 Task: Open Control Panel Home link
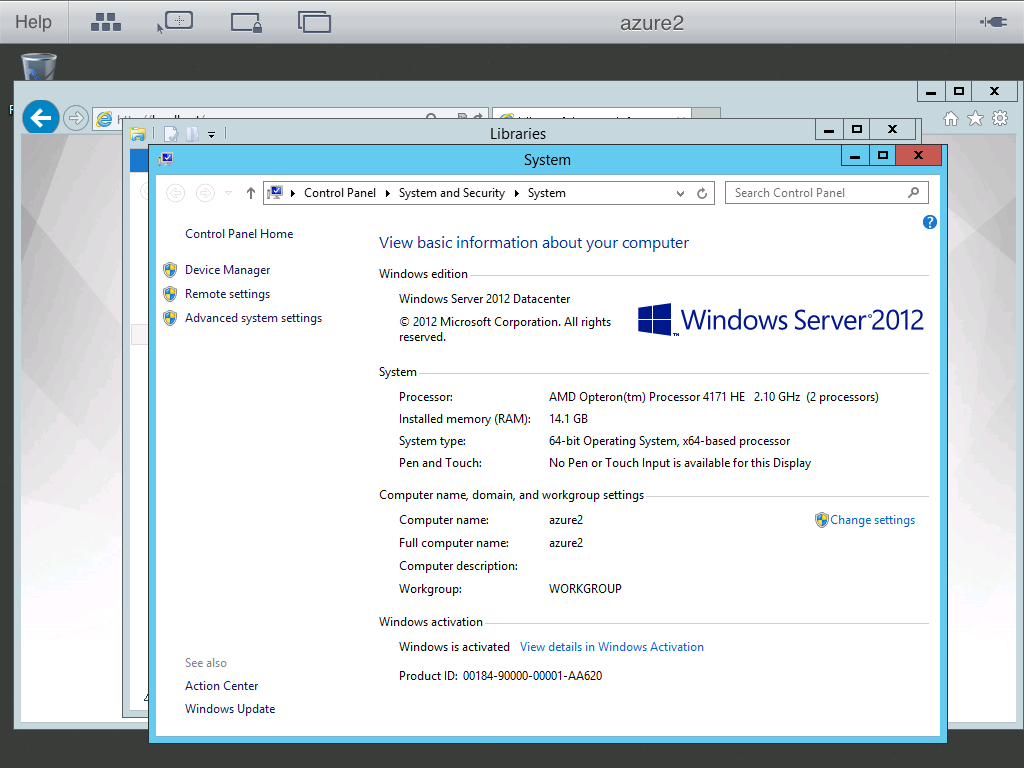click(x=239, y=234)
